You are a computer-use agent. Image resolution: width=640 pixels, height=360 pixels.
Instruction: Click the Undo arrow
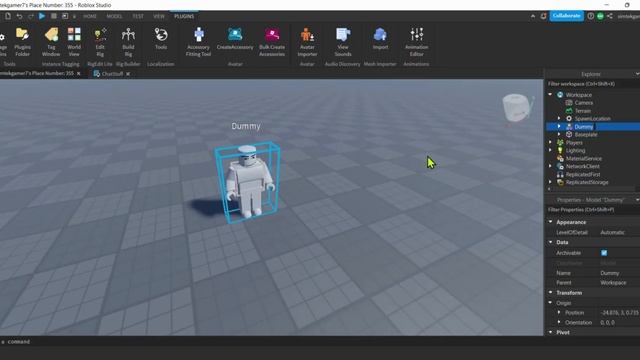click(x=19, y=16)
